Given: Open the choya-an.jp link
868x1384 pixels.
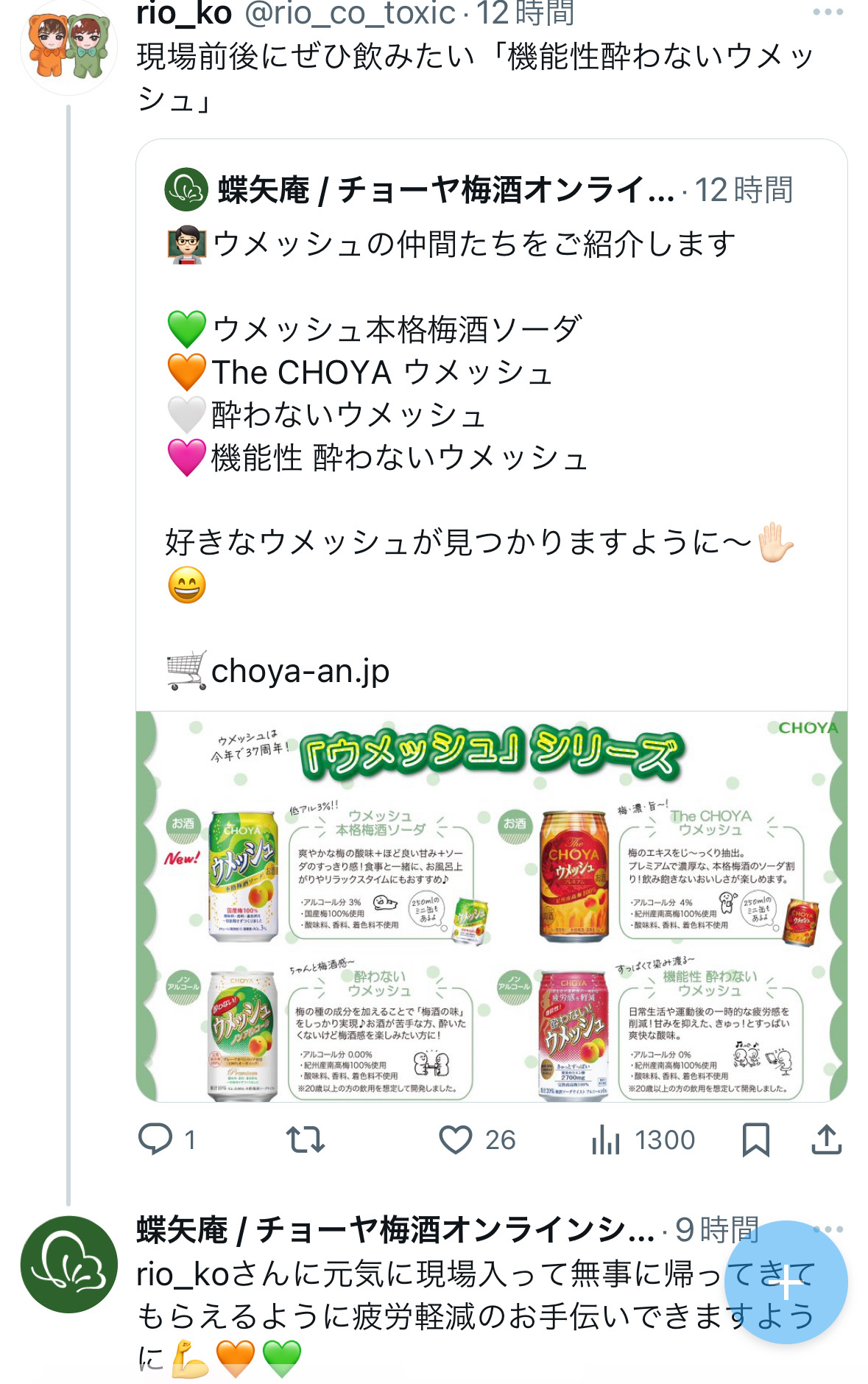Looking at the screenshot, I should 300,671.
